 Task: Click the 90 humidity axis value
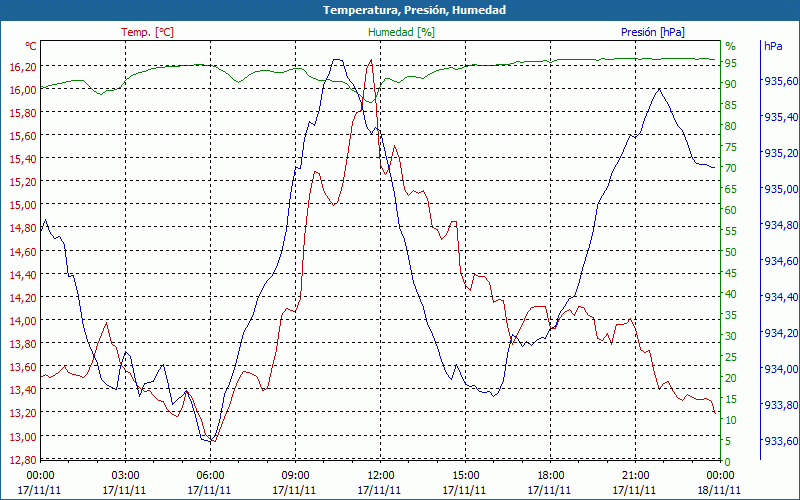pos(731,84)
